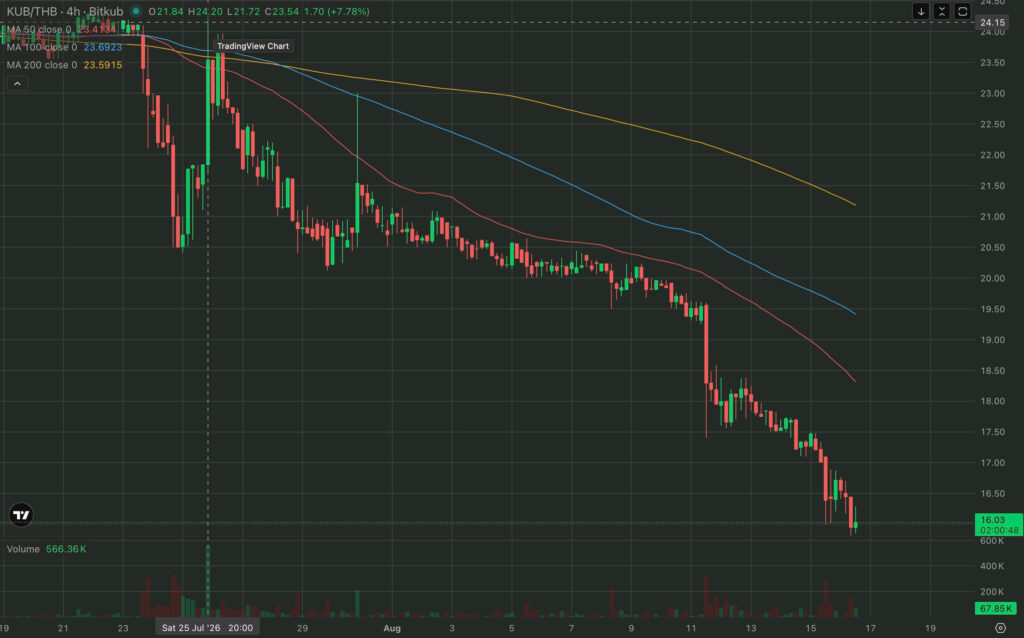Viewport: 1024px width, 638px height.
Task: Open the TradingView logo at the bottom left
Action: click(21, 515)
